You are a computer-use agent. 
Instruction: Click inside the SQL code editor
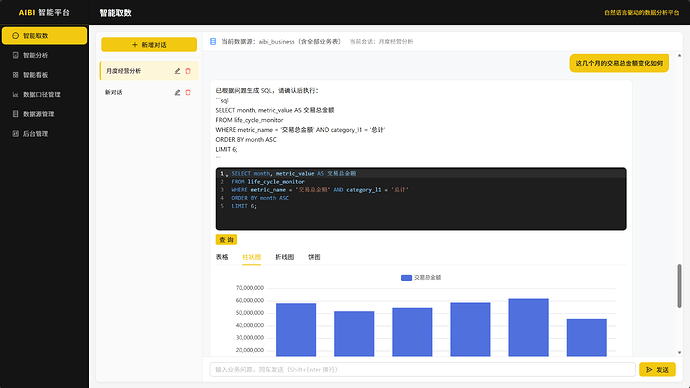click(x=421, y=199)
